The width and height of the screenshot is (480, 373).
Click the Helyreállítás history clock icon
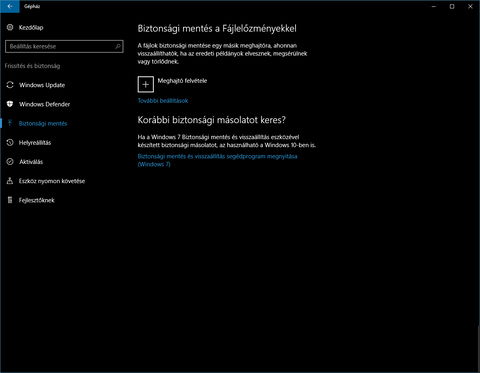point(10,142)
